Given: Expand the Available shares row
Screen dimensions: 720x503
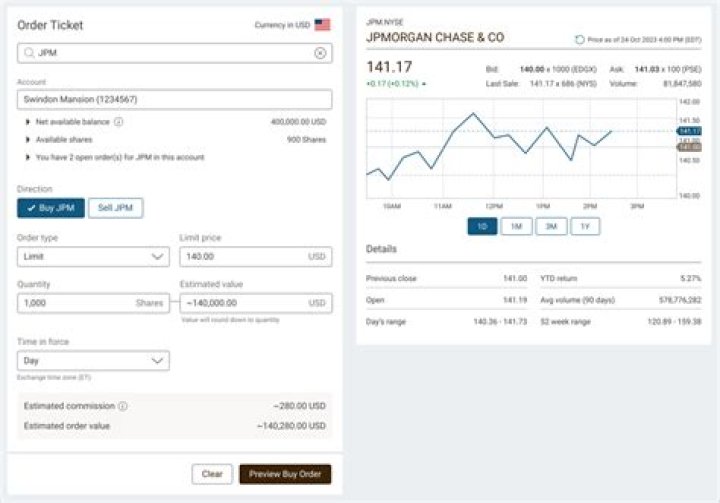Looking at the screenshot, I should pos(26,140).
